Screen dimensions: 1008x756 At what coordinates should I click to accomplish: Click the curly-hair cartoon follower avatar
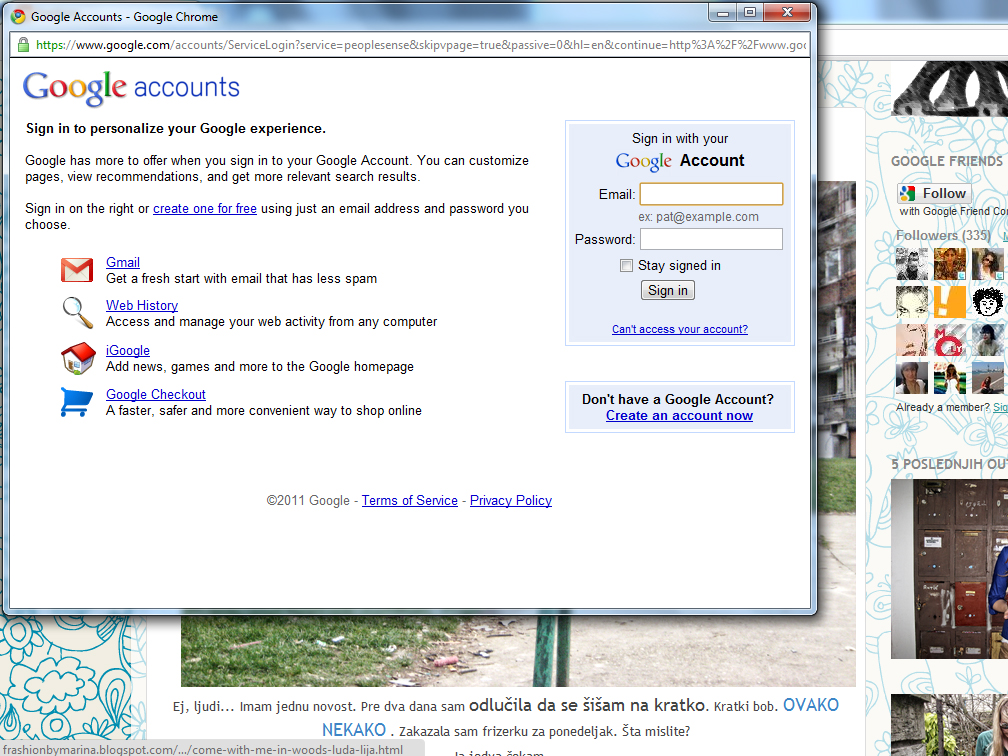tap(987, 302)
